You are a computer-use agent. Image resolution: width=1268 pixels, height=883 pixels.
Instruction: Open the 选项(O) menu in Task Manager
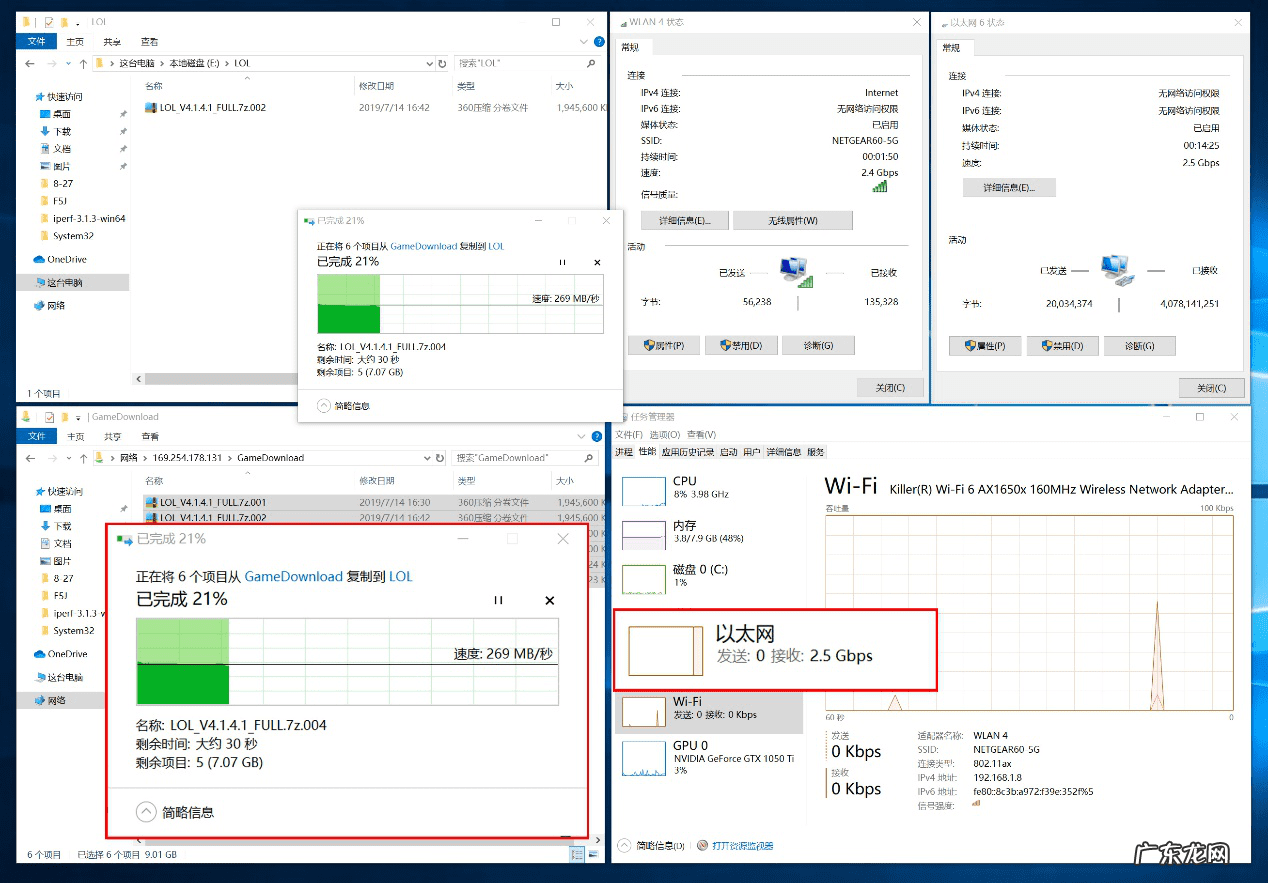665,435
